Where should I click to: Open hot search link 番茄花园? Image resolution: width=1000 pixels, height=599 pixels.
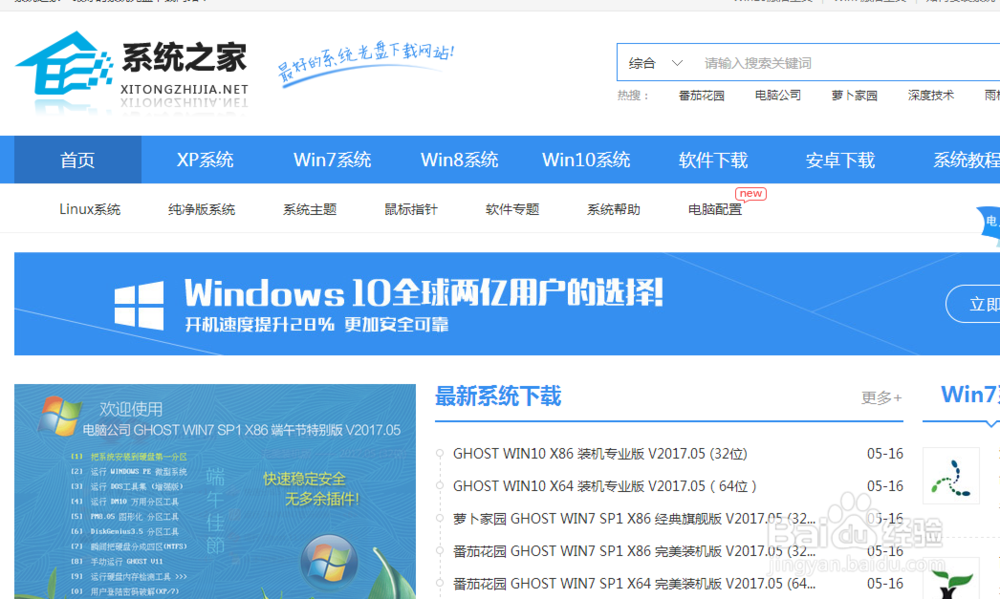click(x=701, y=96)
